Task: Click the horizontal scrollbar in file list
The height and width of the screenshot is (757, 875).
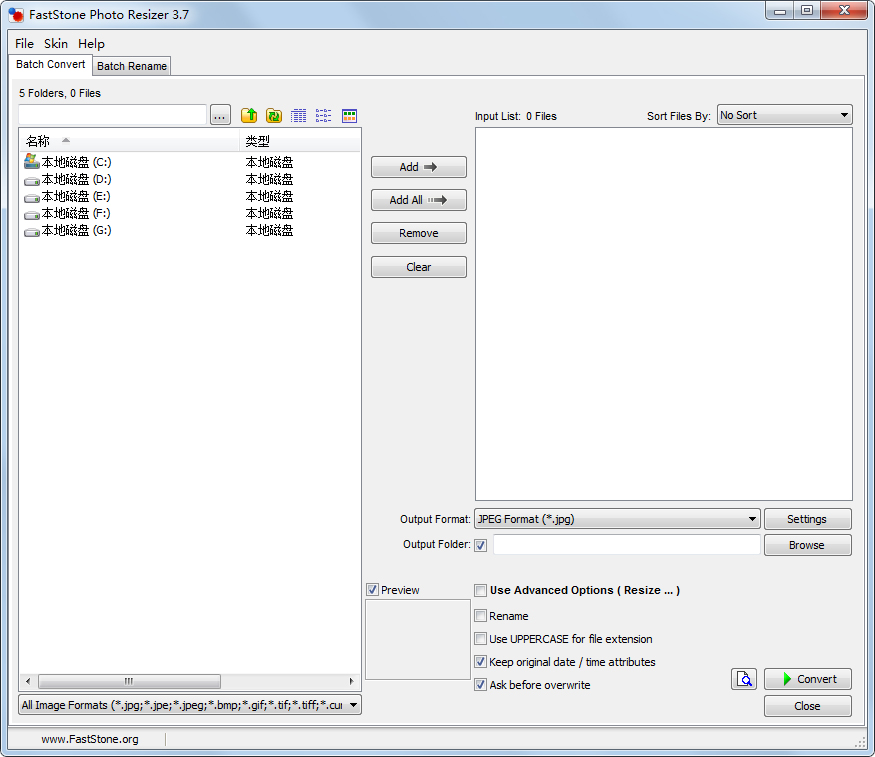Action: pos(129,681)
